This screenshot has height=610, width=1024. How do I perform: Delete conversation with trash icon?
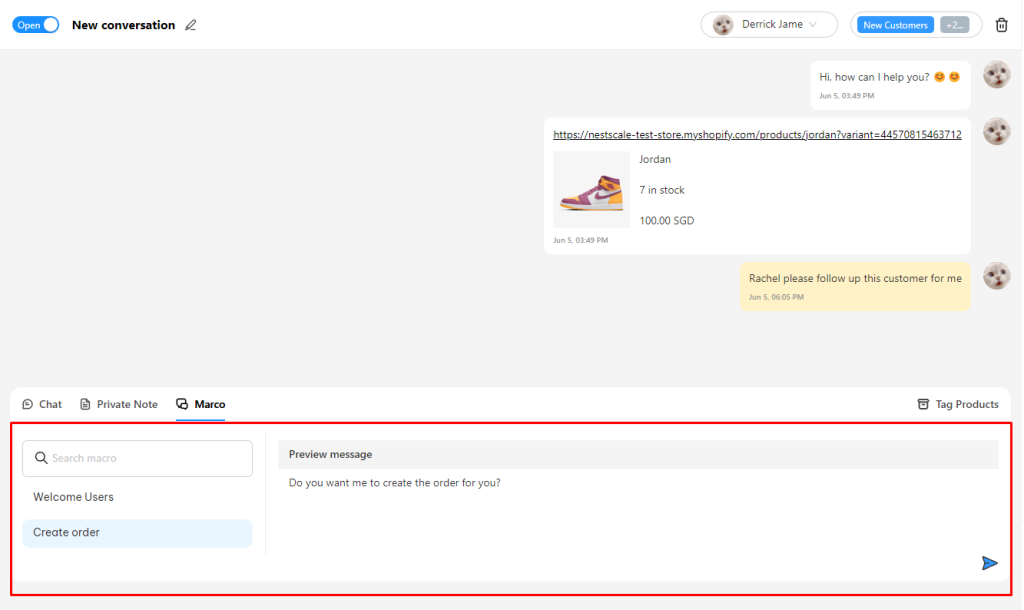click(1001, 25)
